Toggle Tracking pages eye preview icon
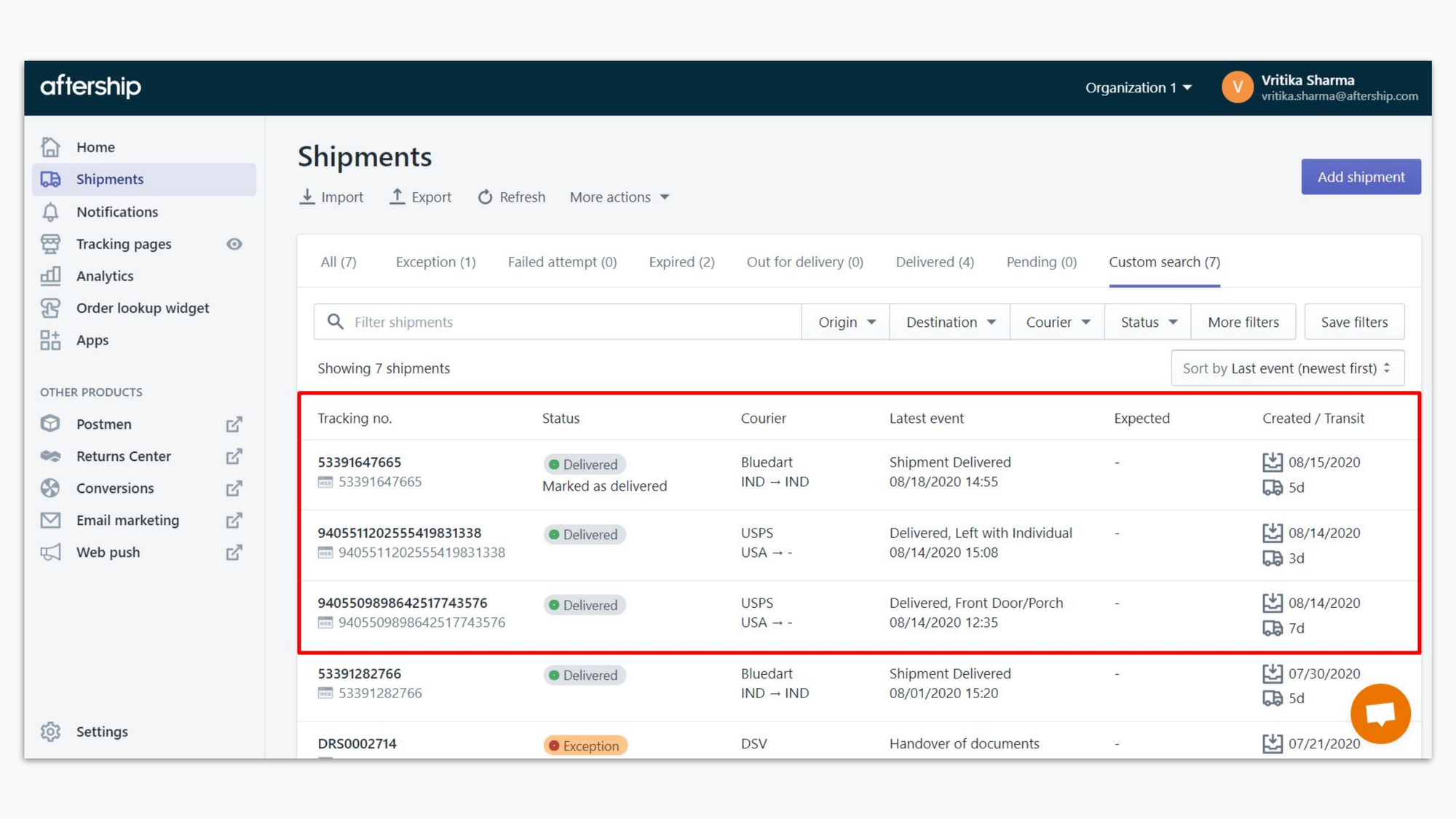 234,244
